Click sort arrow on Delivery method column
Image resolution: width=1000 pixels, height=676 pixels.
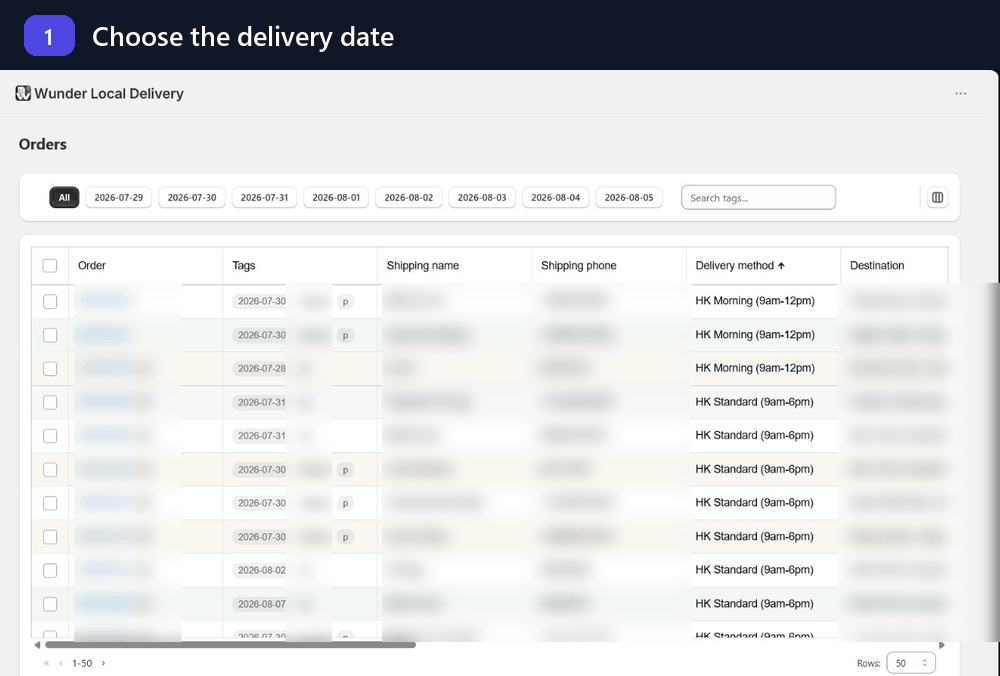click(x=781, y=266)
